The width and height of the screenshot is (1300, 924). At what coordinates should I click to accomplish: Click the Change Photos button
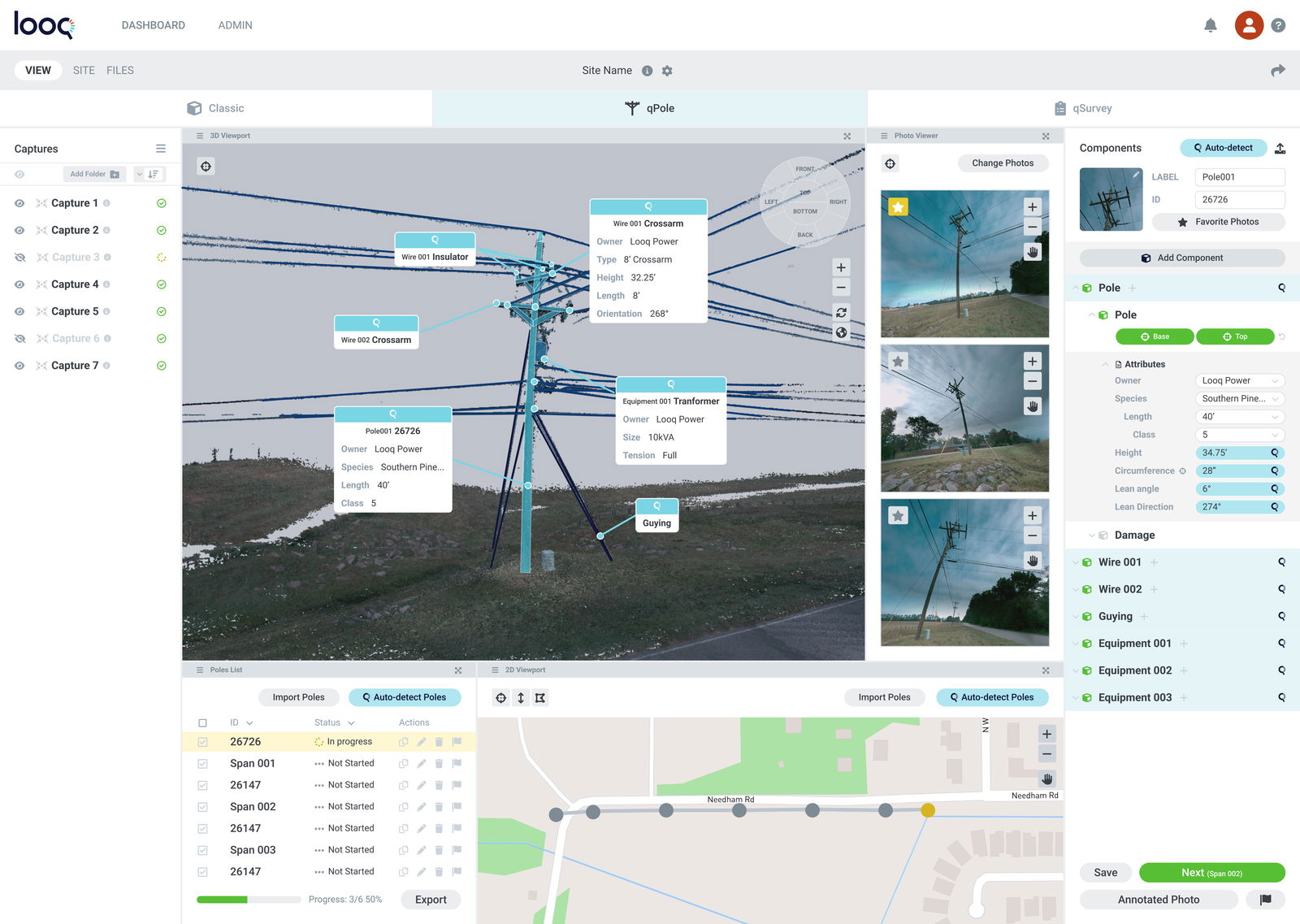1003,163
